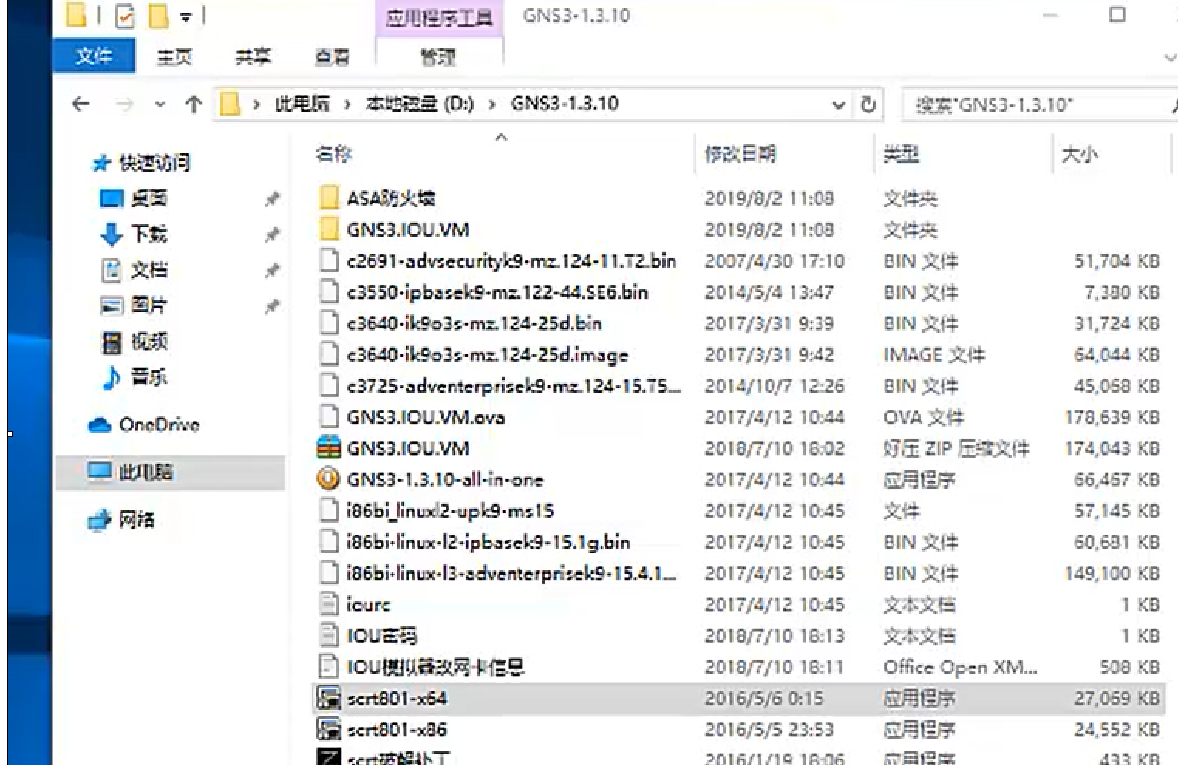Select the GNS3.IOU.VM folder icon

coord(328,229)
